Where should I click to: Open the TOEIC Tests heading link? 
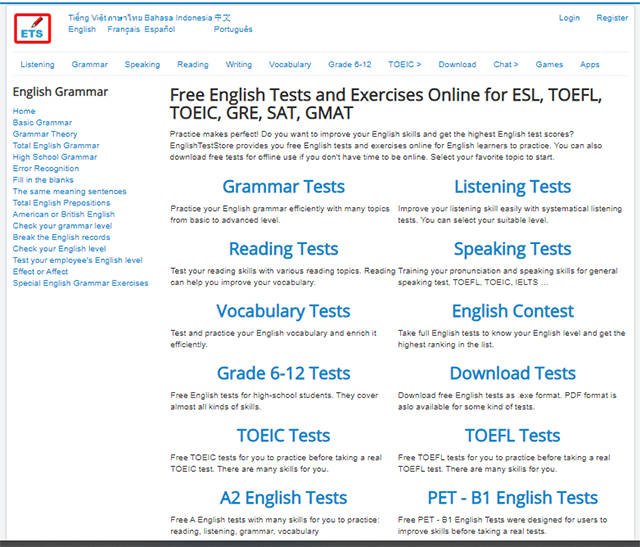tap(283, 435)
